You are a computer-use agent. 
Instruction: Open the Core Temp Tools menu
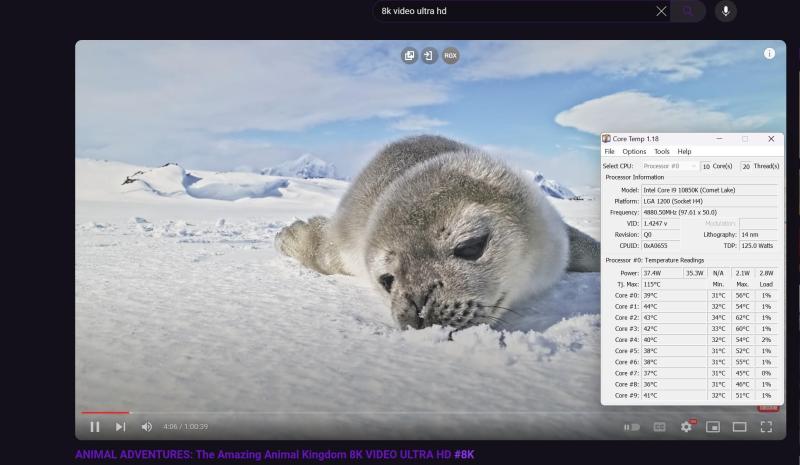click(661, 151)
